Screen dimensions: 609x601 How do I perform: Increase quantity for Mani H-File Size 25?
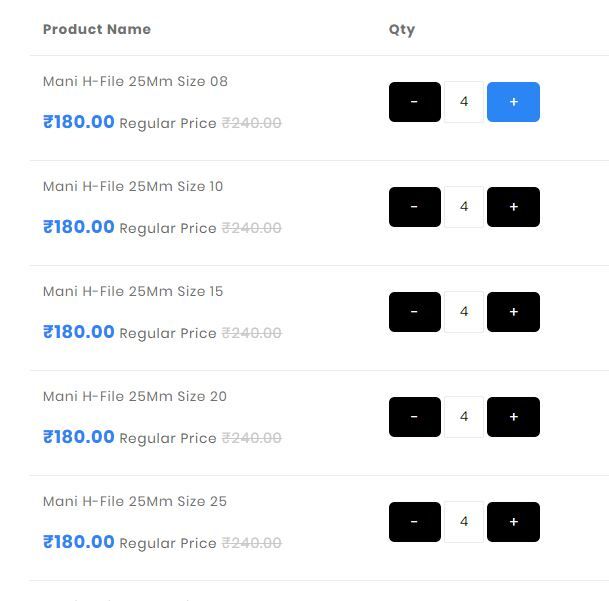513,522
